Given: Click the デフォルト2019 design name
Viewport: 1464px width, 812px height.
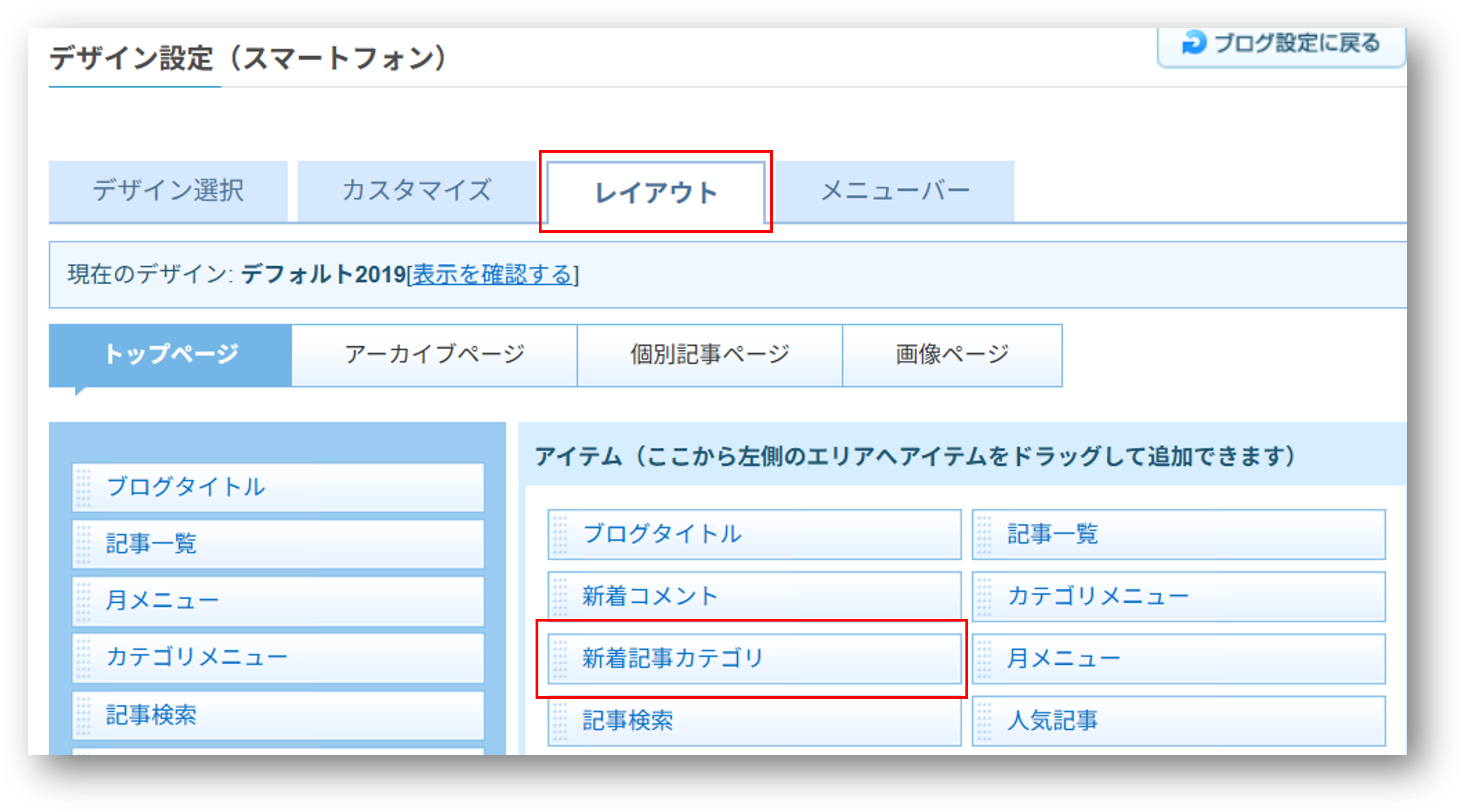Looking at the screenshot, I should click(323, 274).
